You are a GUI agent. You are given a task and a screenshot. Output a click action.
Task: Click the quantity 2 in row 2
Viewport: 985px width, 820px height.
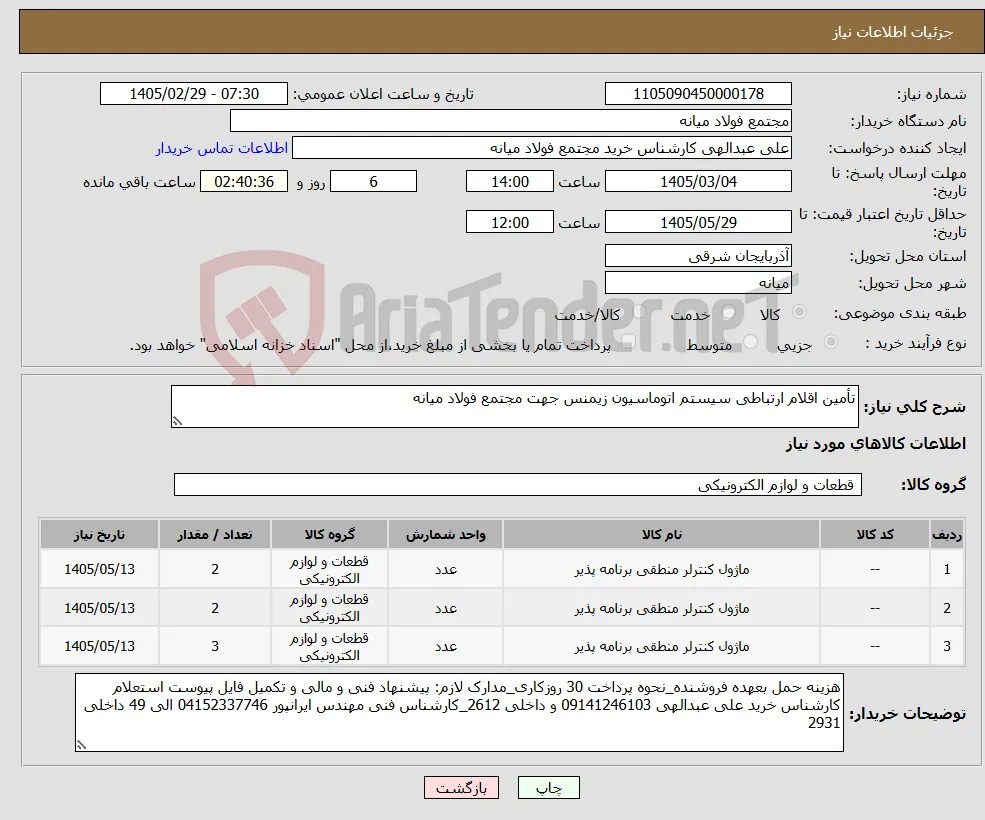pos(215,608)
